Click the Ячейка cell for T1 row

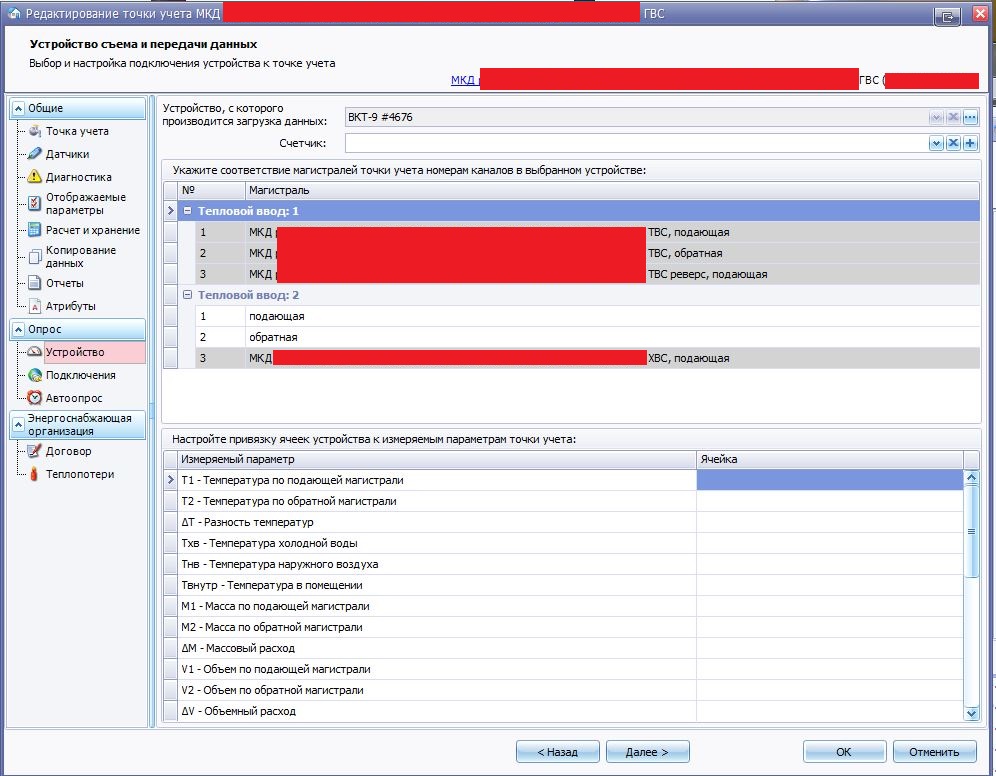pyautogui.click(x=830, y=480)
